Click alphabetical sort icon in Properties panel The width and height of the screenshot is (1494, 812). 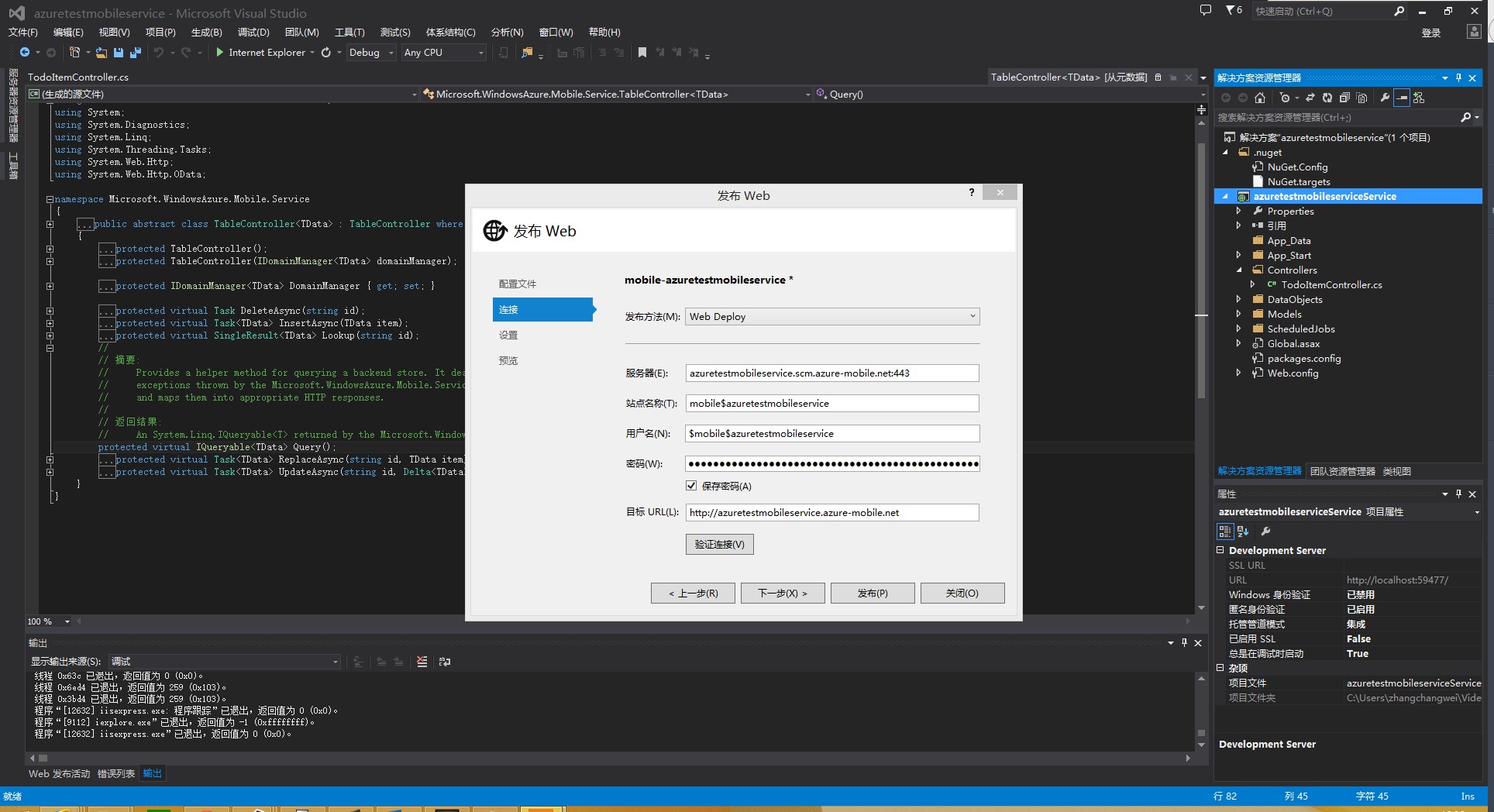point(1243,532)
